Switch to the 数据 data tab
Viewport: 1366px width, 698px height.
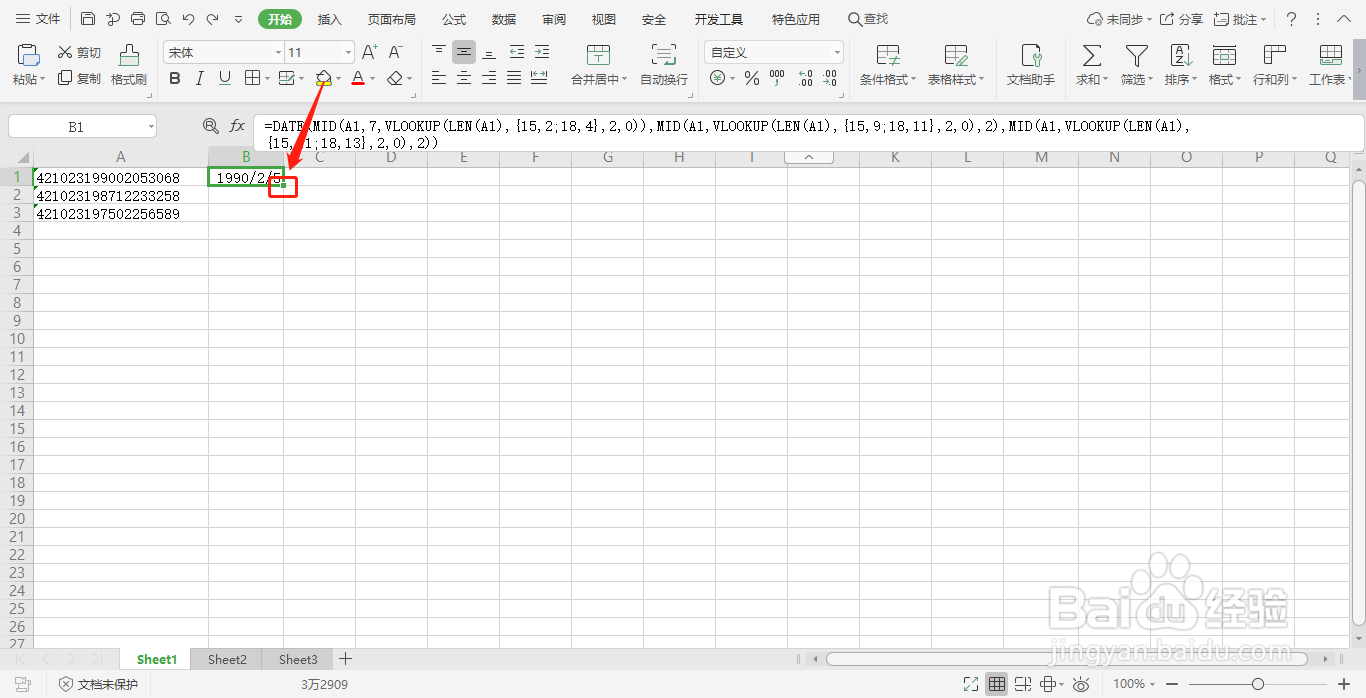coord(504,19)
